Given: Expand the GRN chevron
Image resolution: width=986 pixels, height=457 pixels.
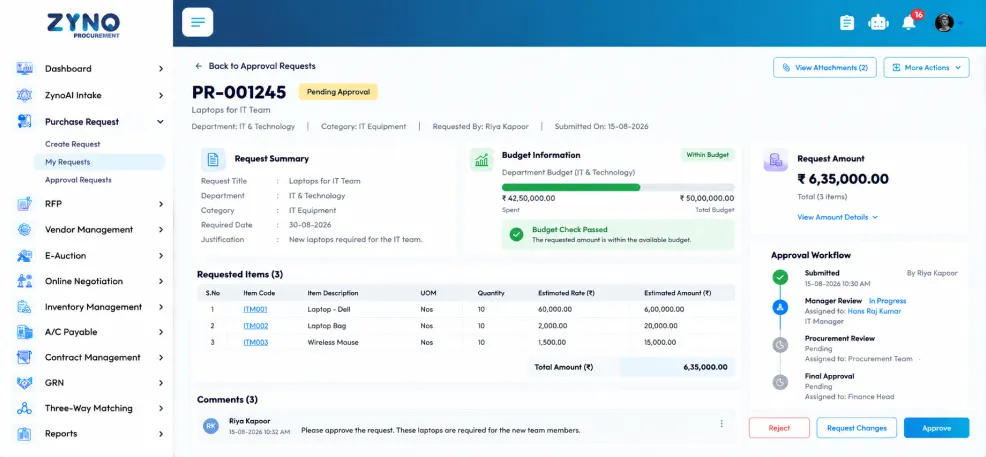Looking at the screenshot, I should [161, 383].
